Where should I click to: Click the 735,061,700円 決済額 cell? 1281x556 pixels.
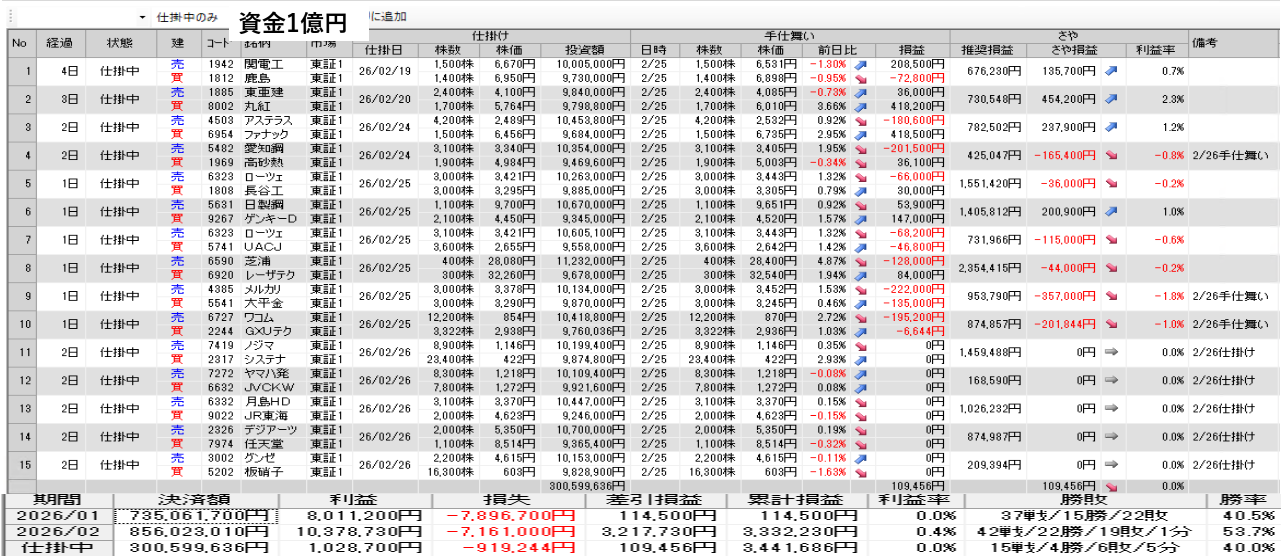pyautogui.click(x=192, y=516)
